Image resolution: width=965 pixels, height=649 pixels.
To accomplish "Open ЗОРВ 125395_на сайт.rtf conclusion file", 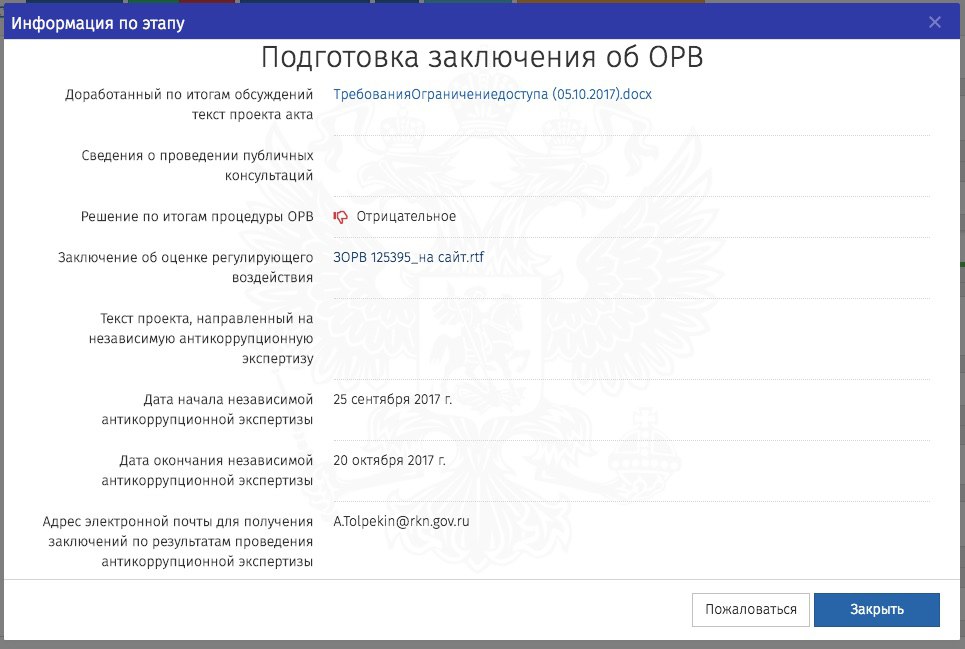I will pyautogui.click(x=409, y=257).
